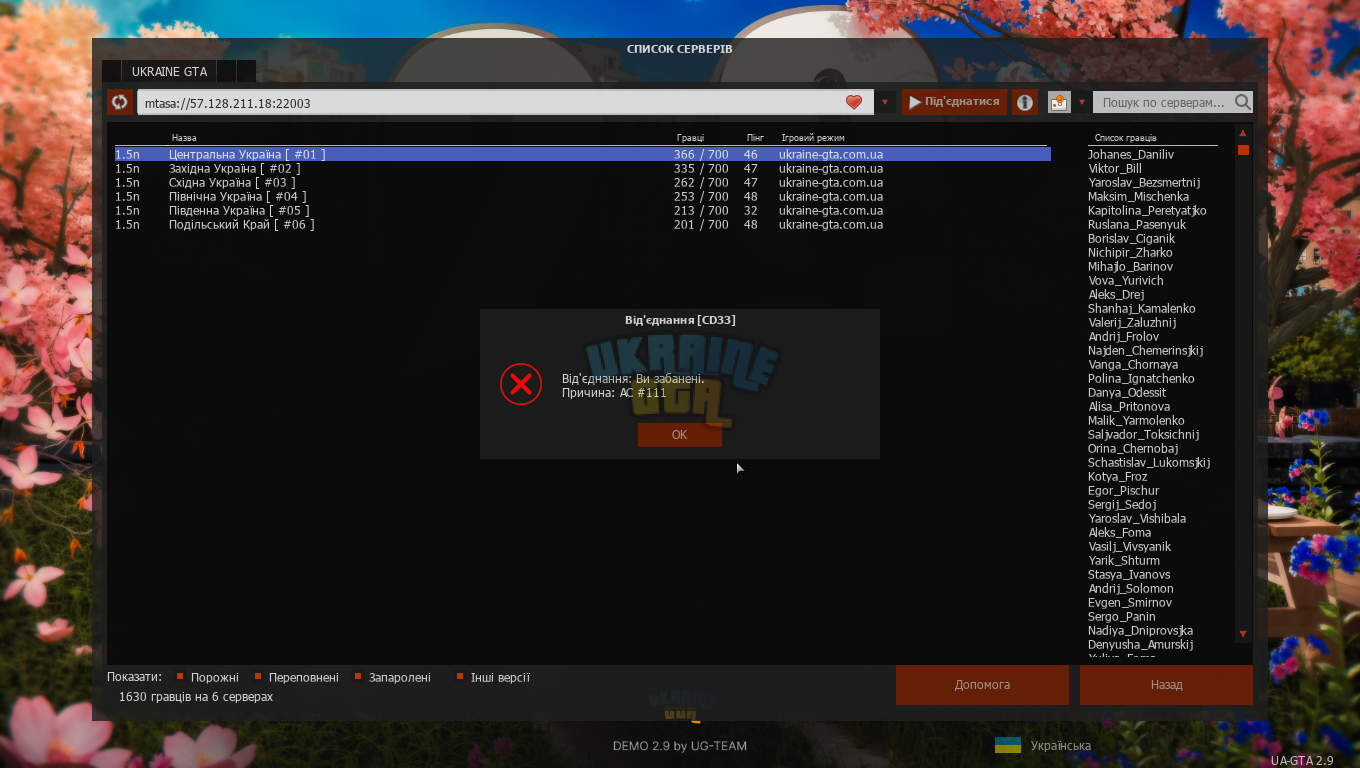Click player Yarik_Shturm in list

(1124, 561)
